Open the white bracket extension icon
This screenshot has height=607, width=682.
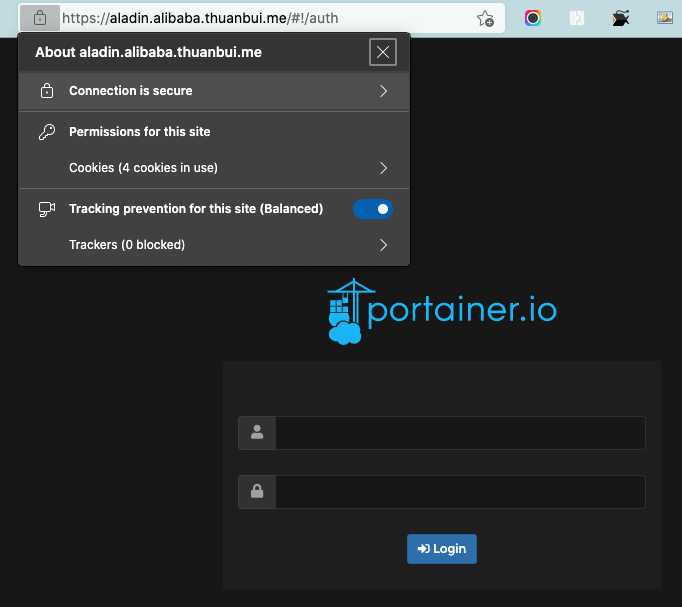(x=577, y=18)
